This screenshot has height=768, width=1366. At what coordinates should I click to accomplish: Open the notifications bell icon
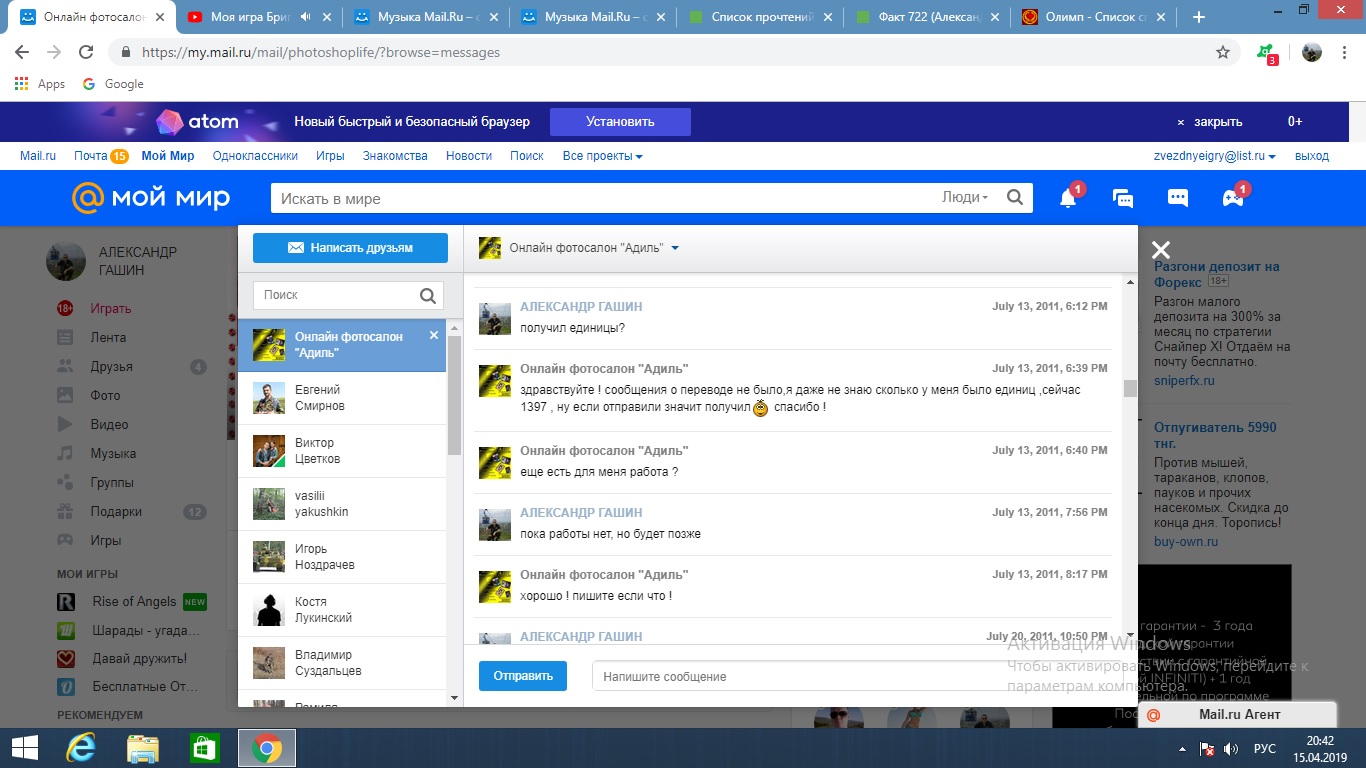pos(1068,198)
